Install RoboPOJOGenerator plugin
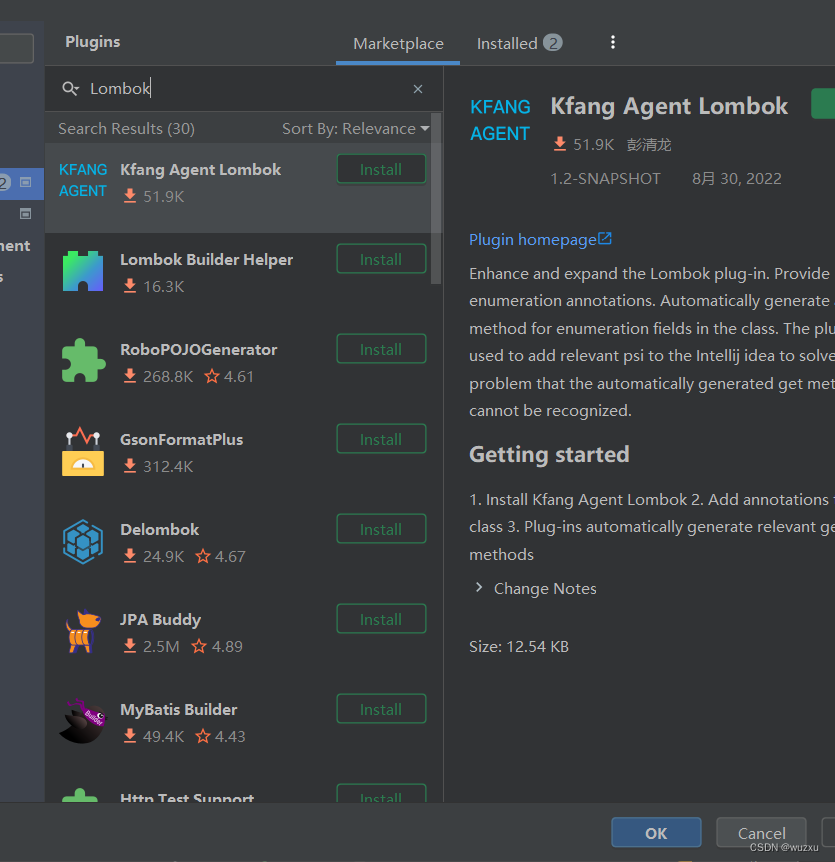The image size is (835, 862). 381,349
